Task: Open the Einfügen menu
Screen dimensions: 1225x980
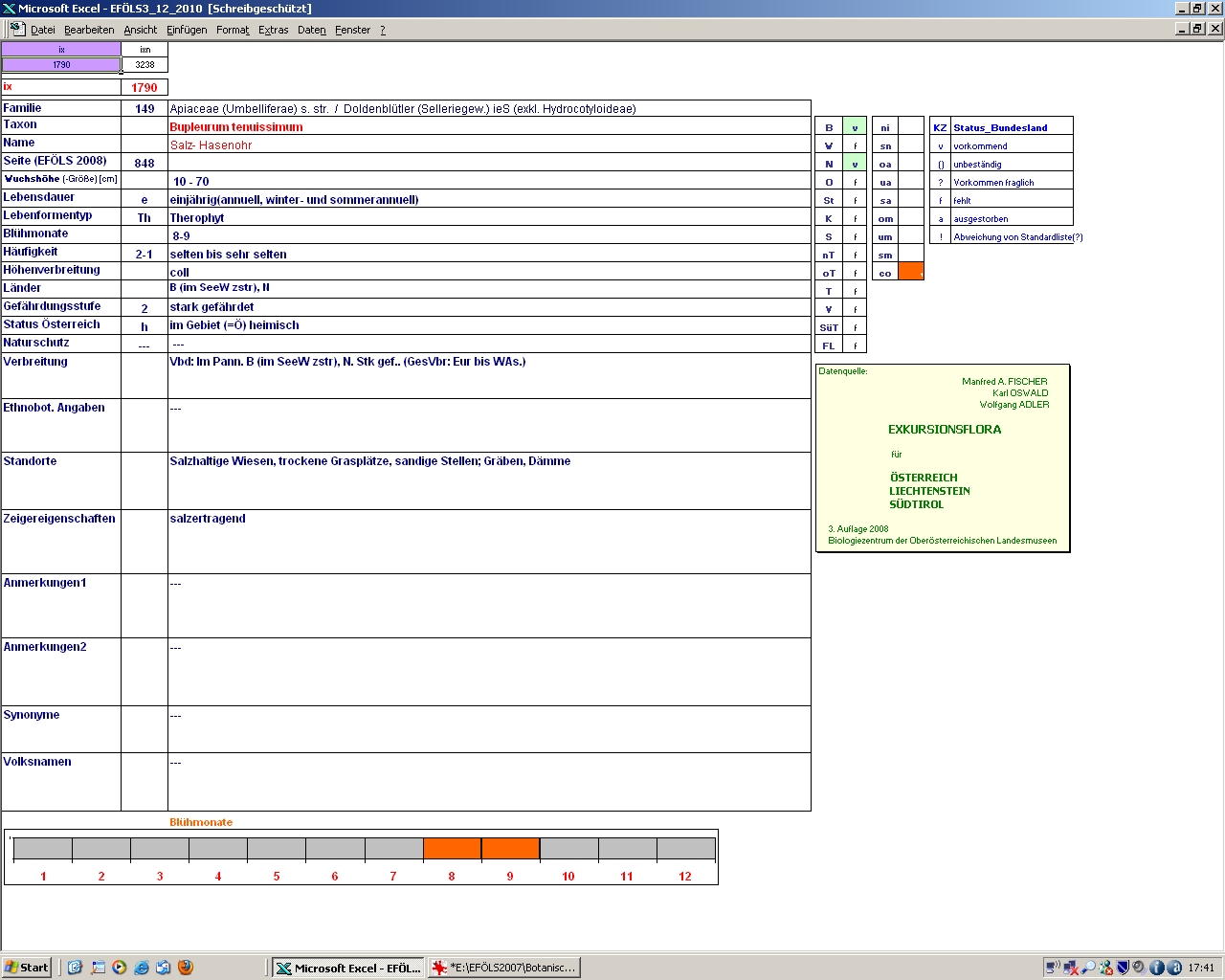Action: pos(187,30)
